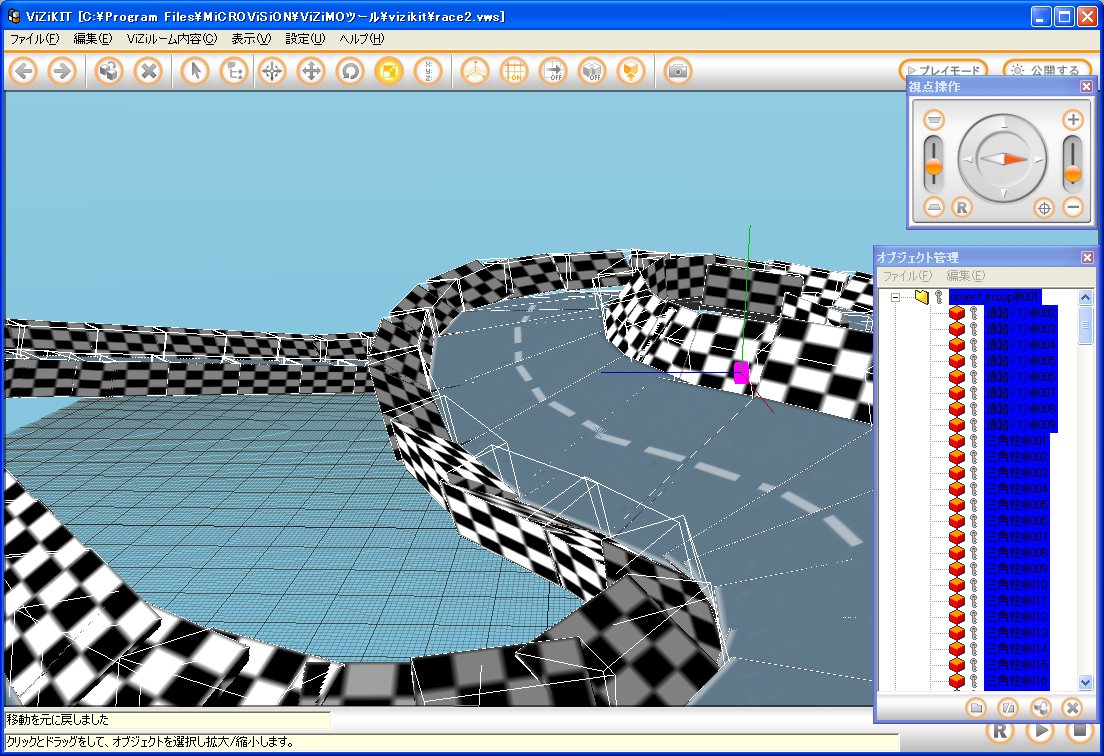Select the arrow pointer selection tool

tap(195, 71)
